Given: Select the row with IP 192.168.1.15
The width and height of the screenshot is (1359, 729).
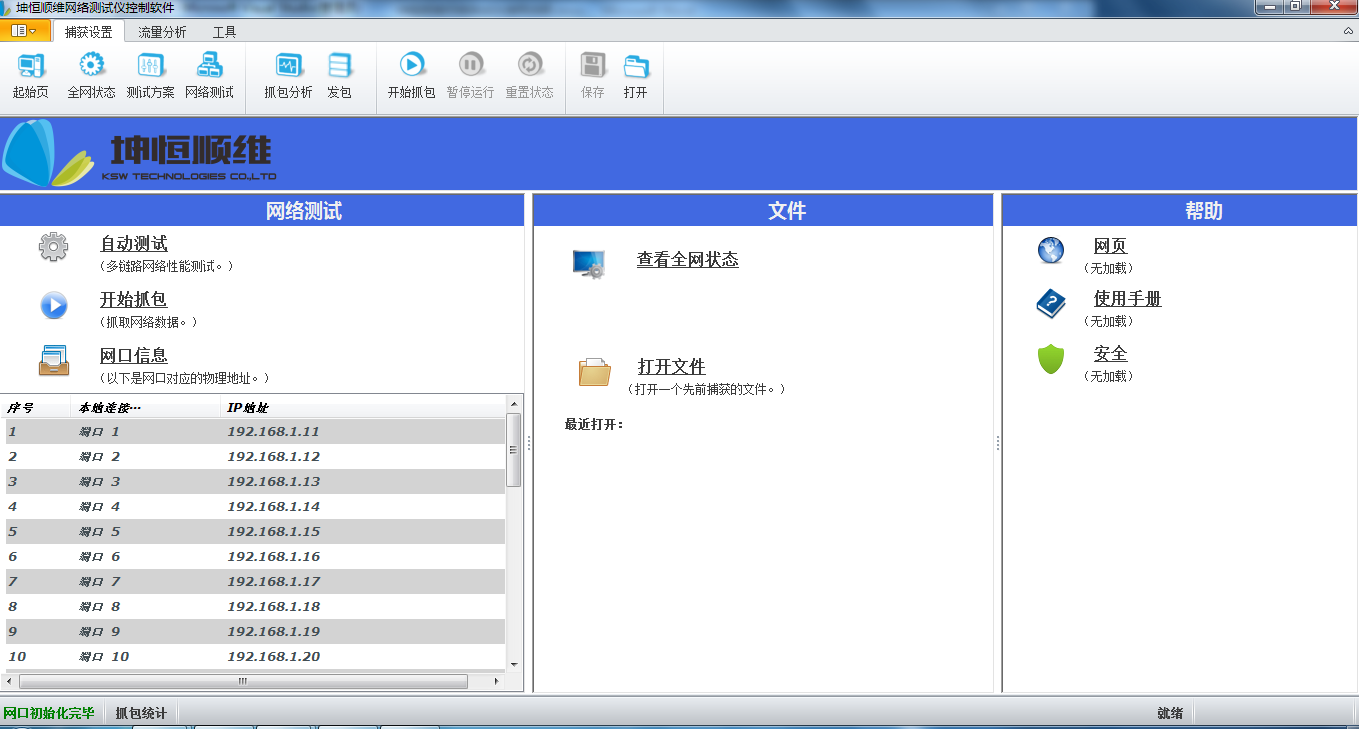Looking at the screenshot, I should click(x=256, y=532).
